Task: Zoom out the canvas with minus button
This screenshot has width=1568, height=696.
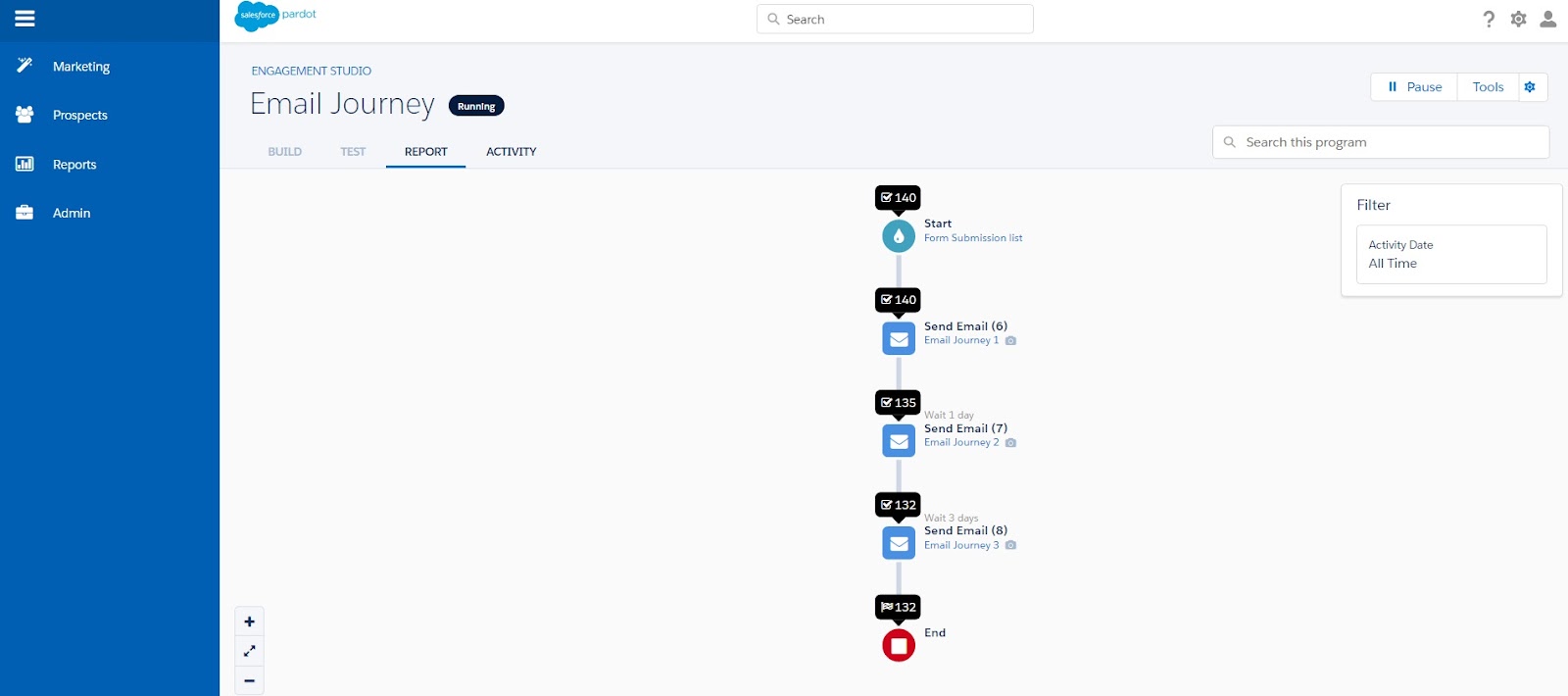Action: click(249, 680)
